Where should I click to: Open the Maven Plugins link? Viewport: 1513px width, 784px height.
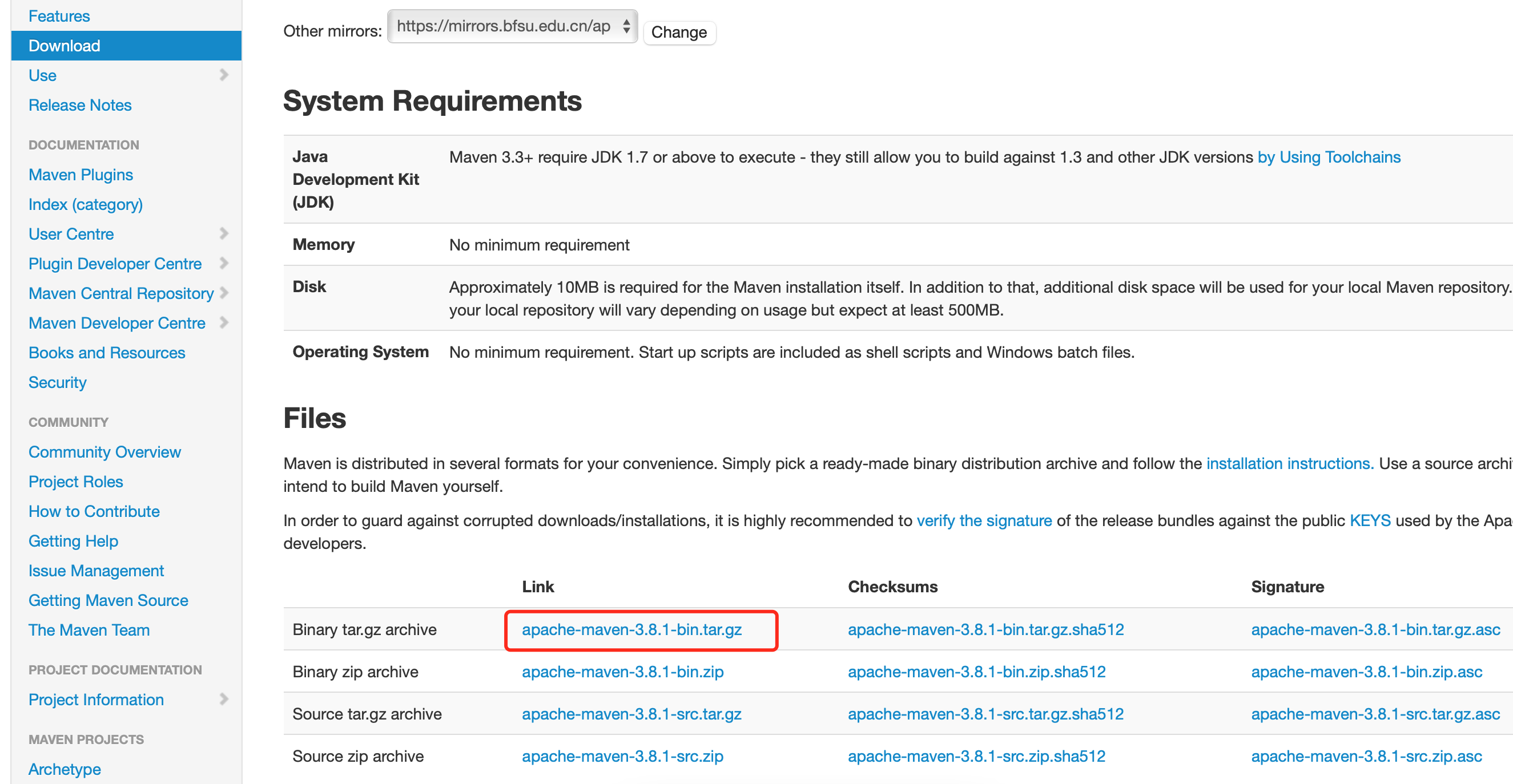coord(81,175)
